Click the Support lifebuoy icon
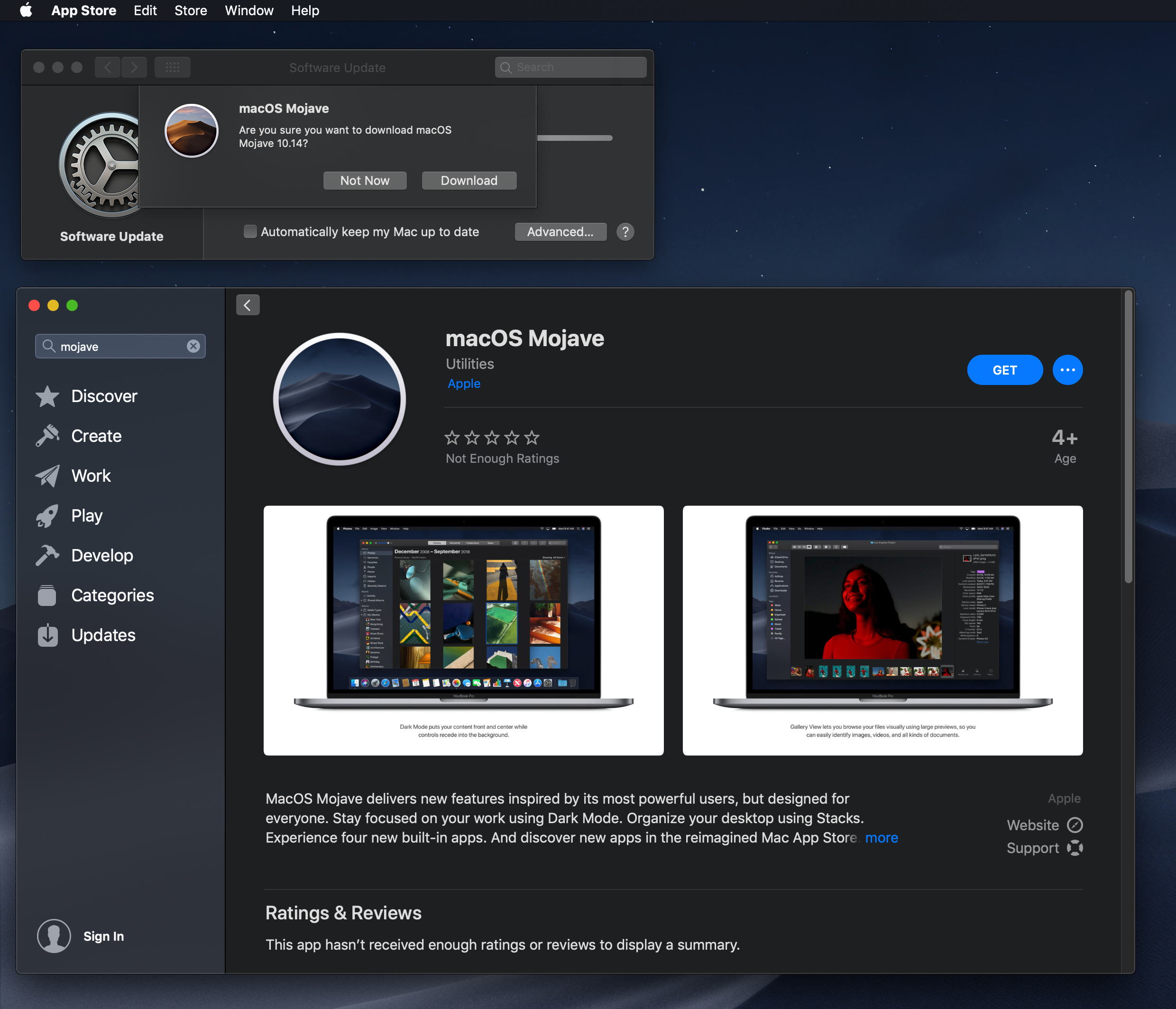 point(1075,848)
